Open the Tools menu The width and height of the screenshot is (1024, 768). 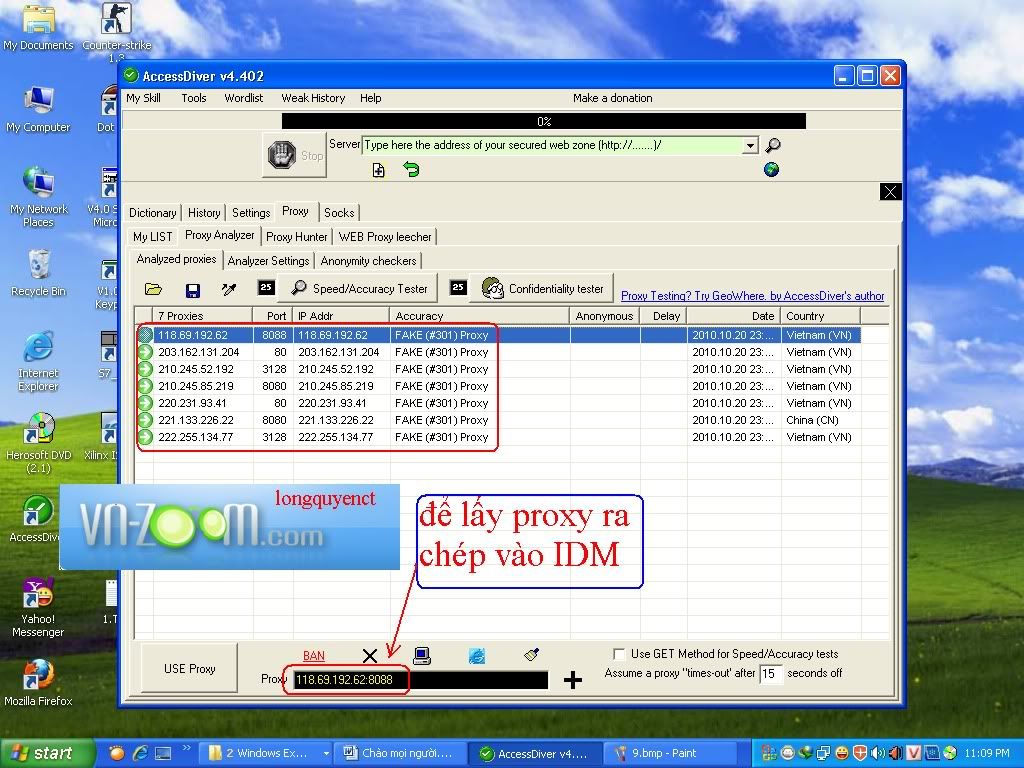tap(194, 98)
